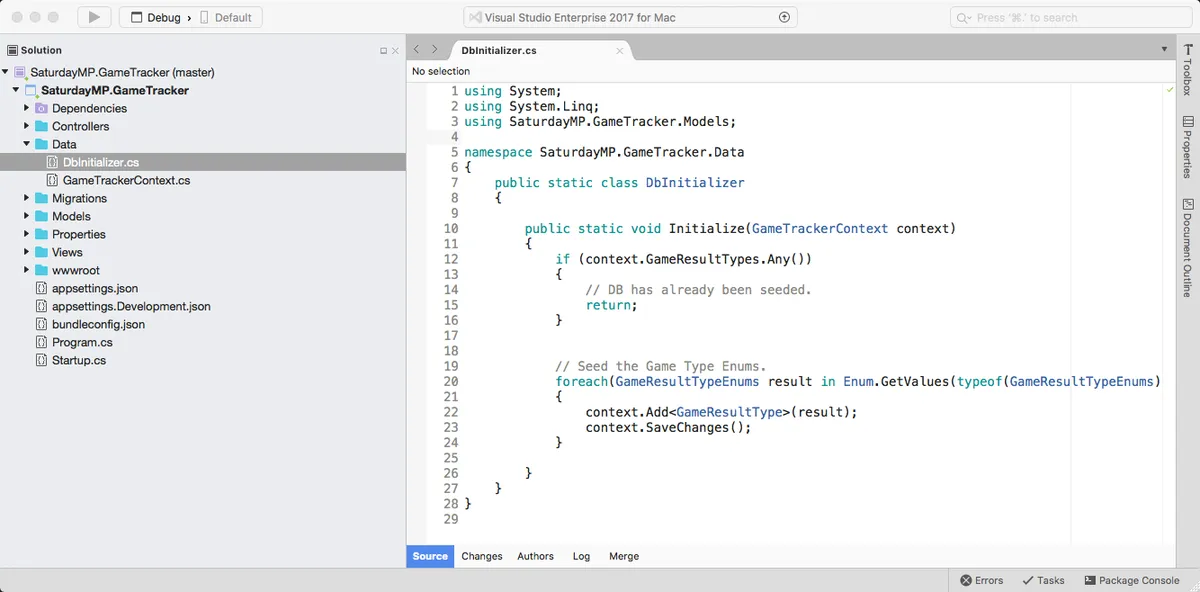Switch to the Changes tab
The height and width of the screenshot is (592, 1200).
[482, 556]
